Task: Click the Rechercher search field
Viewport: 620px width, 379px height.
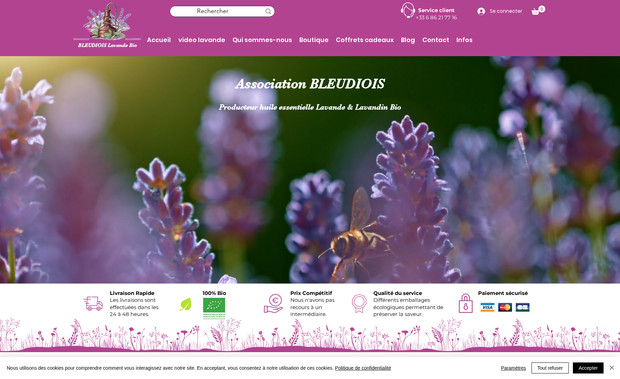Action: [222, 11]
